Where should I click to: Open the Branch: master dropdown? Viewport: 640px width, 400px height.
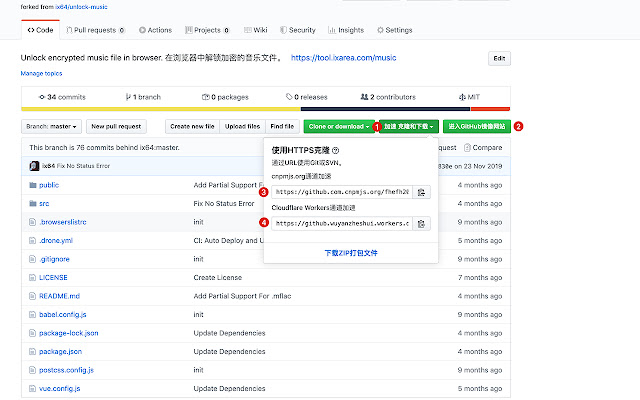[51, 127]
